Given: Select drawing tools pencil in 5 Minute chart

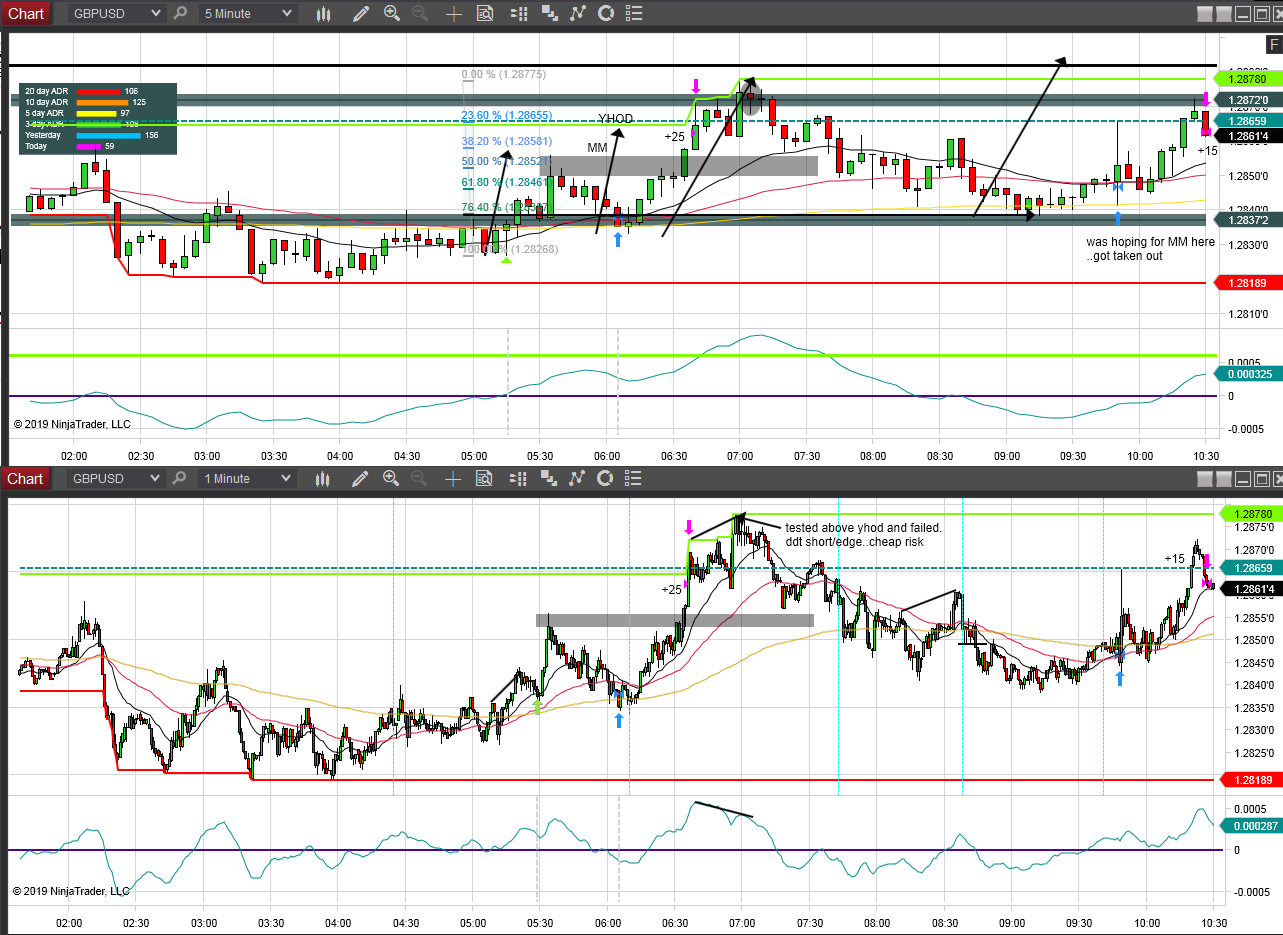Looking at the screenshot, I should [361, 13].
